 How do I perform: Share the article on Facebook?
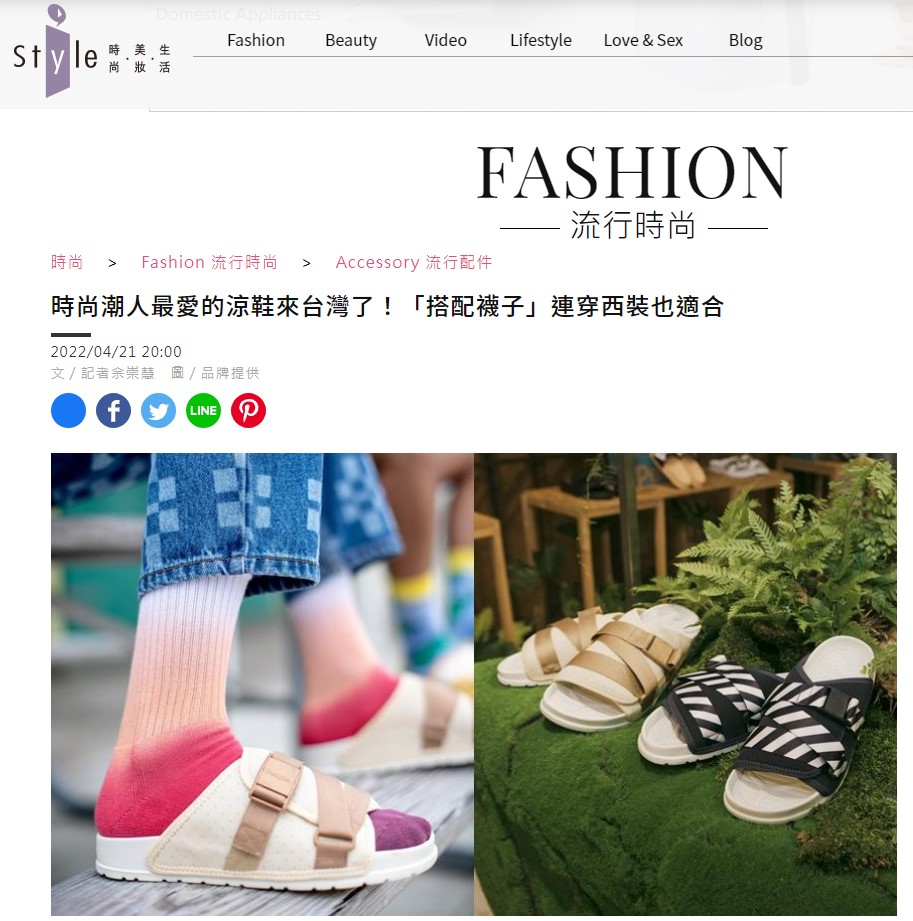pyautogui.click(x=113, y=410)
